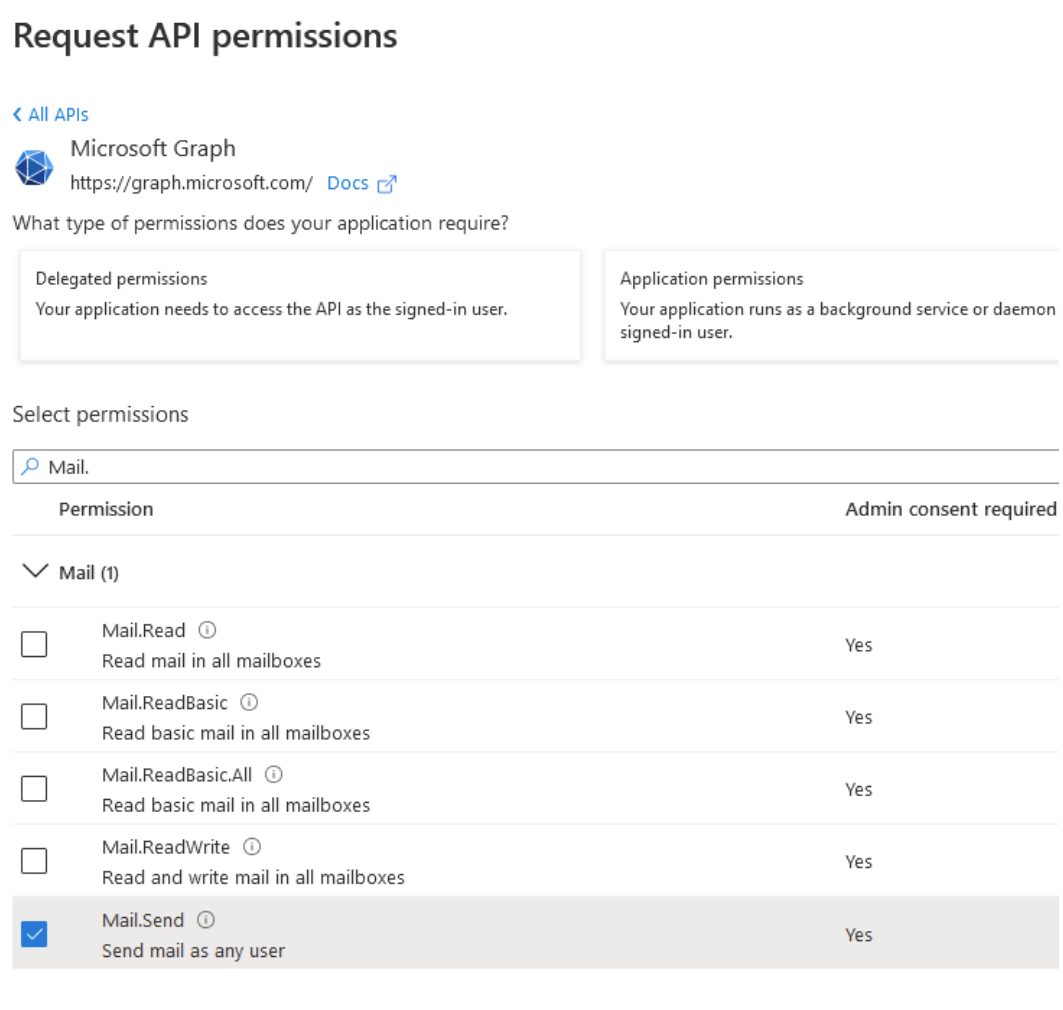Click the Yes value in Mail.Read row

(x=858, y=645)
